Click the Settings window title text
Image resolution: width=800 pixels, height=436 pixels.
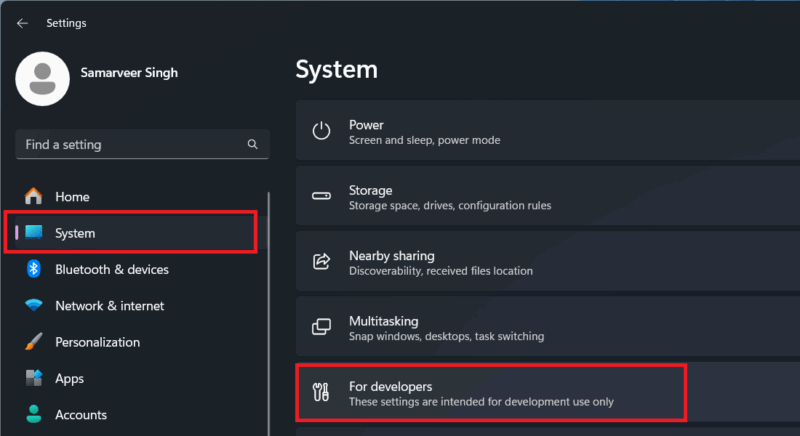pos(66,23)
